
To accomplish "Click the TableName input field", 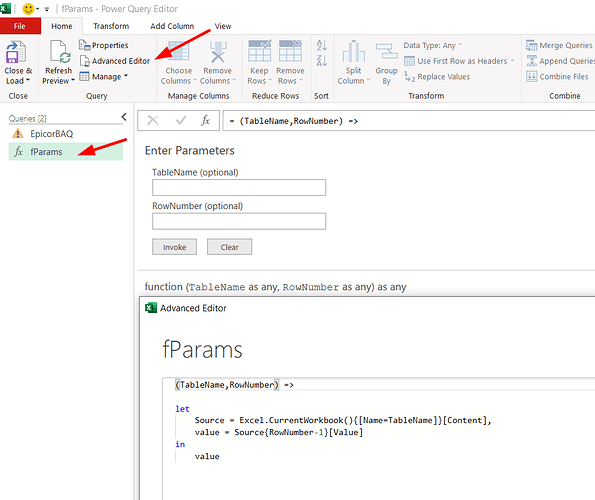I will pos(239,187).
